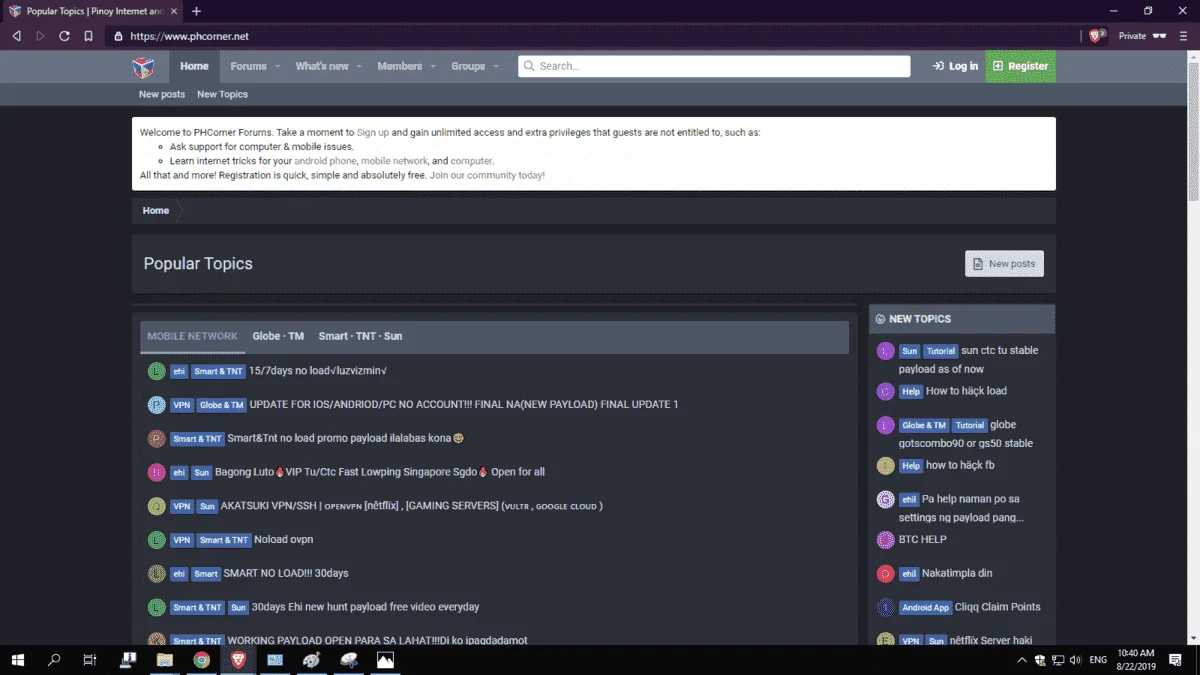
Task: Open topic 'Noload ovpn'
Action: tap(284, 539)
